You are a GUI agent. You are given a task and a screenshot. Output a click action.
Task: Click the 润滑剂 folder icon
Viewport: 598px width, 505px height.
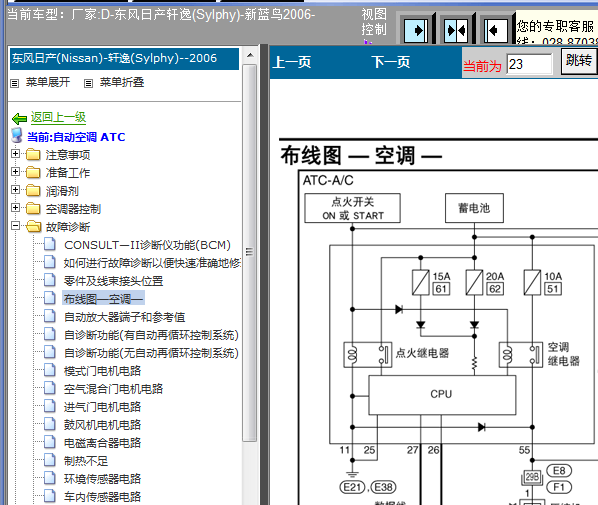(x=33, y=190)
